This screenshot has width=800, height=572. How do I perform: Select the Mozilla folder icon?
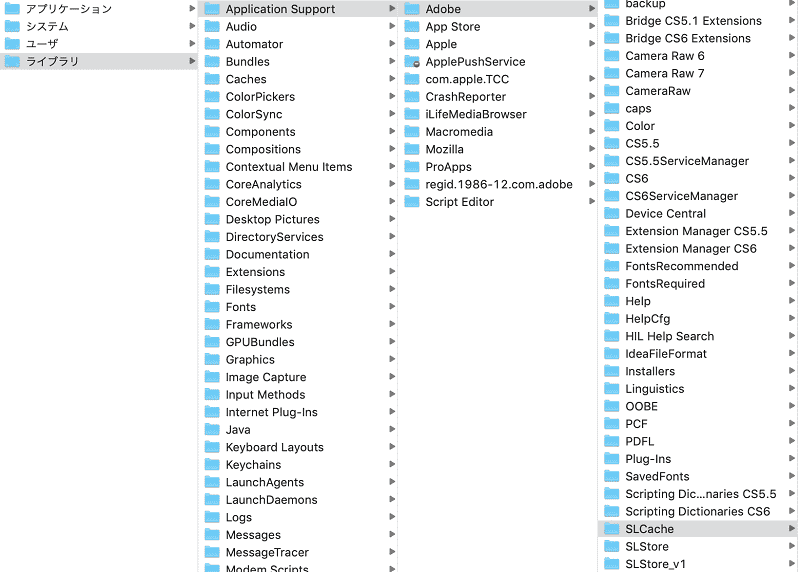412,149
